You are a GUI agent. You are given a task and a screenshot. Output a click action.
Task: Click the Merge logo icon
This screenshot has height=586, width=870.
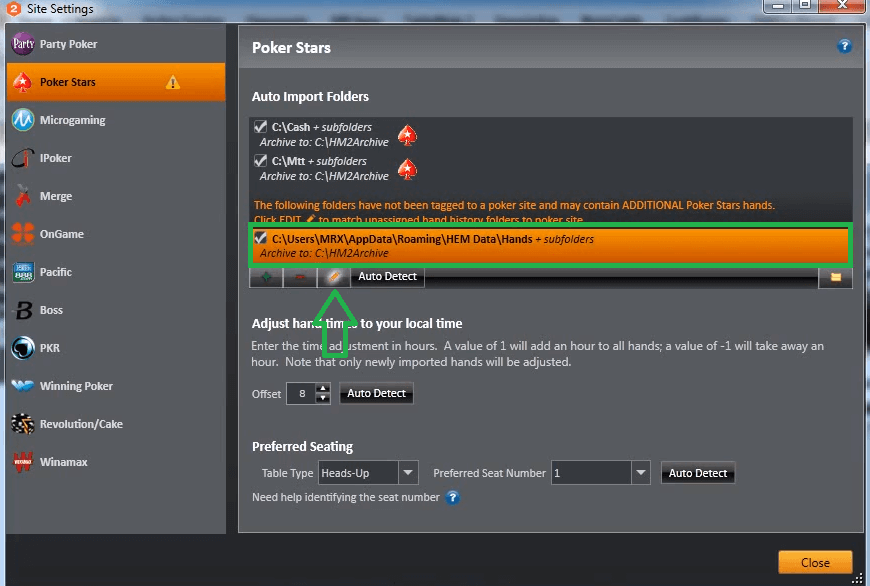[23, 196]
